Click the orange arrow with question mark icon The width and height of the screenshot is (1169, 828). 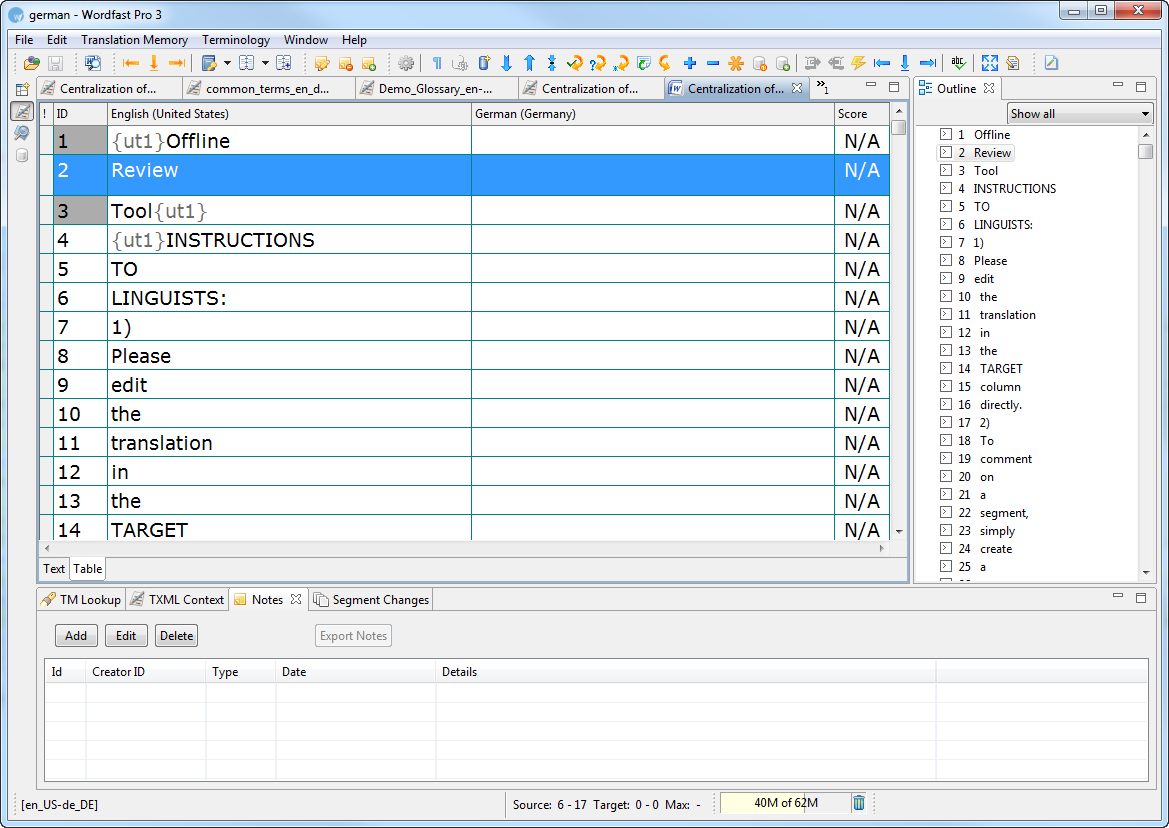(597, 63)
